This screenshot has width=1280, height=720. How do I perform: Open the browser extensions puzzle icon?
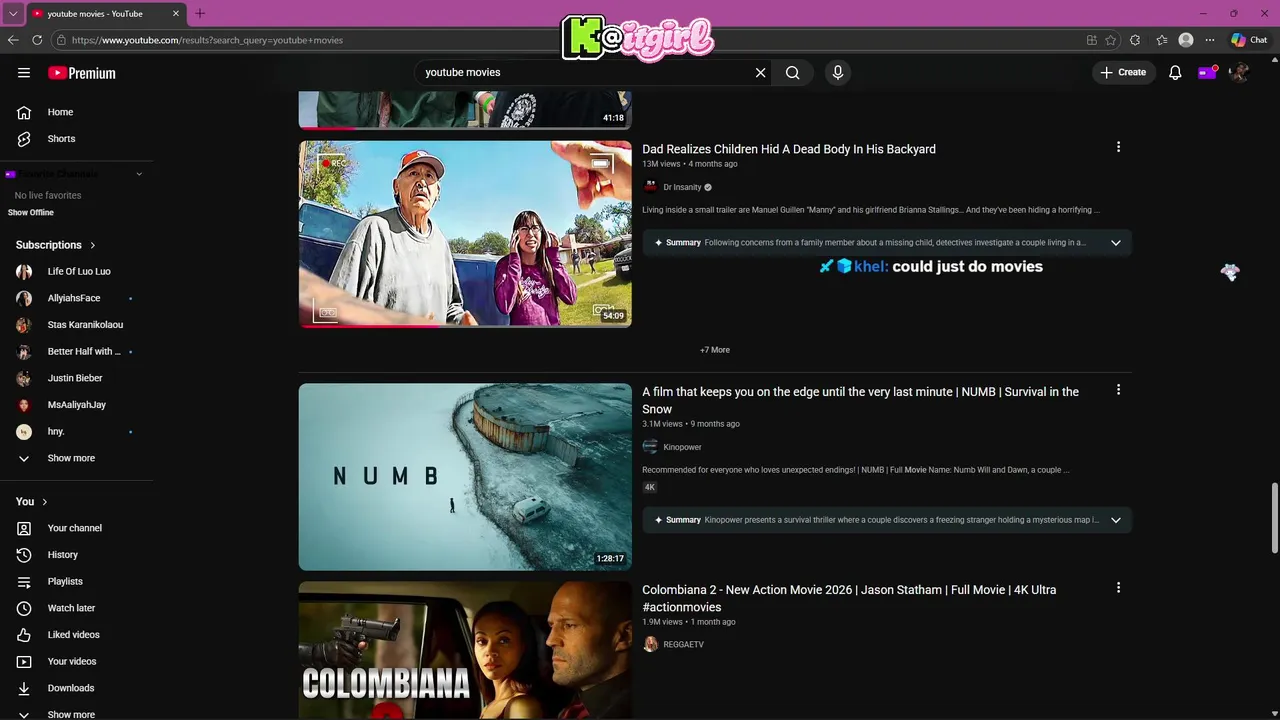[1135, 40]
